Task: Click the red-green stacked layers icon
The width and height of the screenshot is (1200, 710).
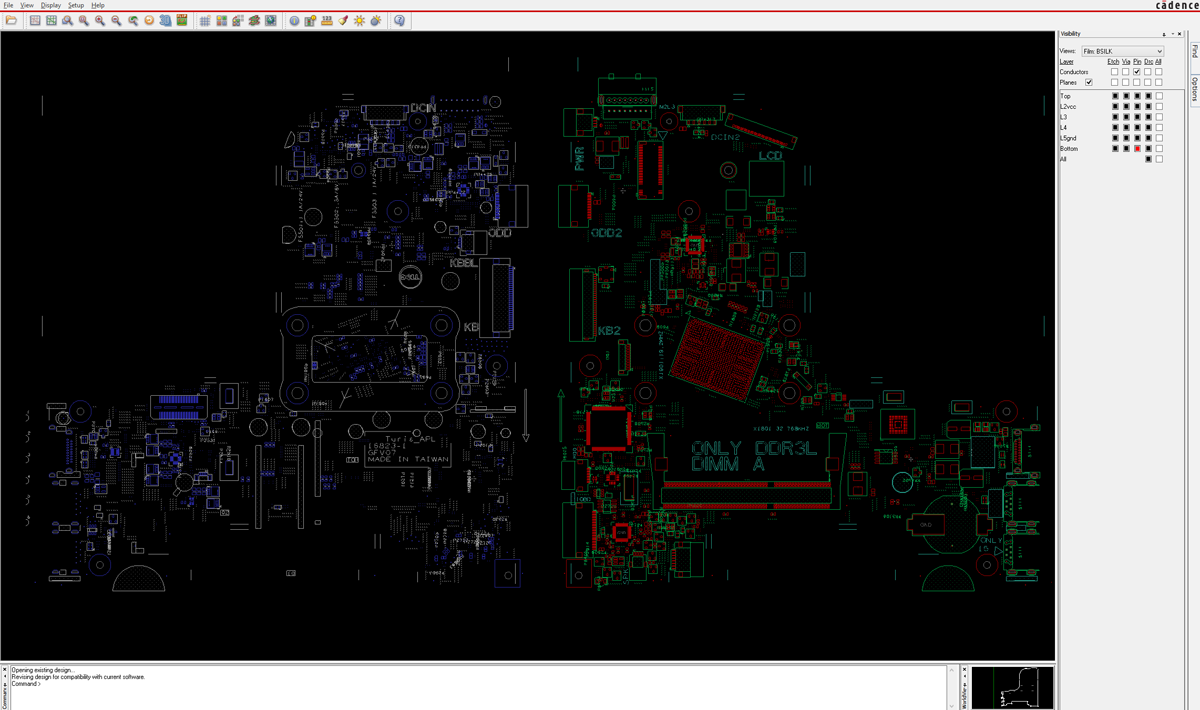Action: (x=254, y=20)
